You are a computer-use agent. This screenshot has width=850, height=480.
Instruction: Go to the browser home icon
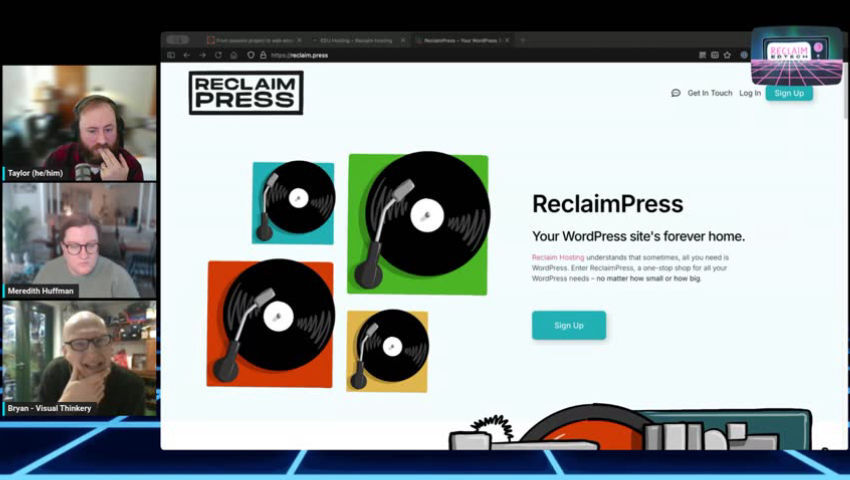[234, 55]
